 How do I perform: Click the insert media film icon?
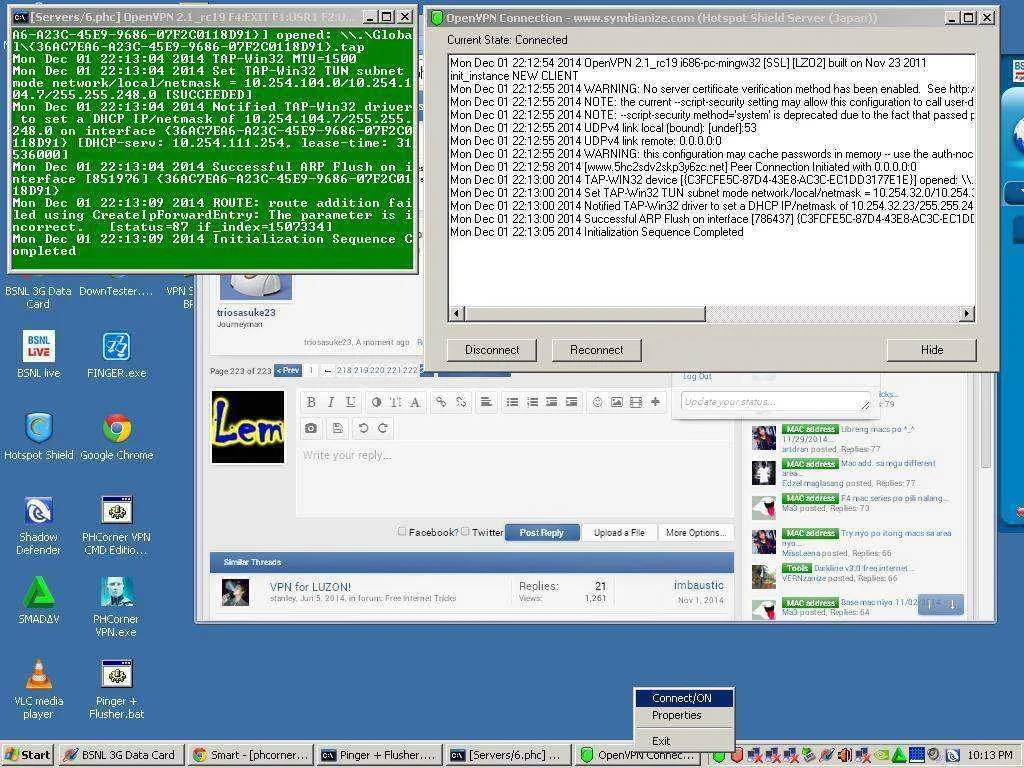coord(635,402)
